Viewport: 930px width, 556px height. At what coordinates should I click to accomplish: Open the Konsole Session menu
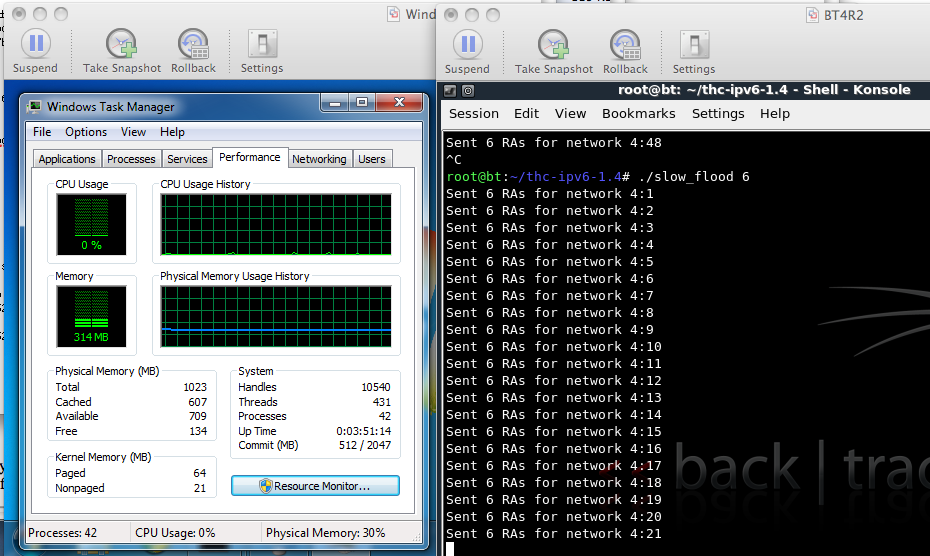tap(473, 113)
